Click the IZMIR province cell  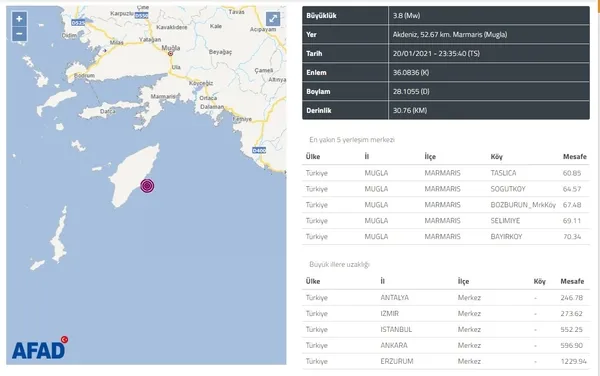point(389,314)
